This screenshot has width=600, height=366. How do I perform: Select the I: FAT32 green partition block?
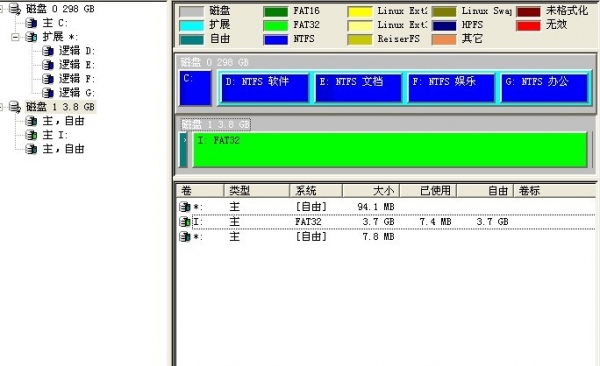(390, 150)
